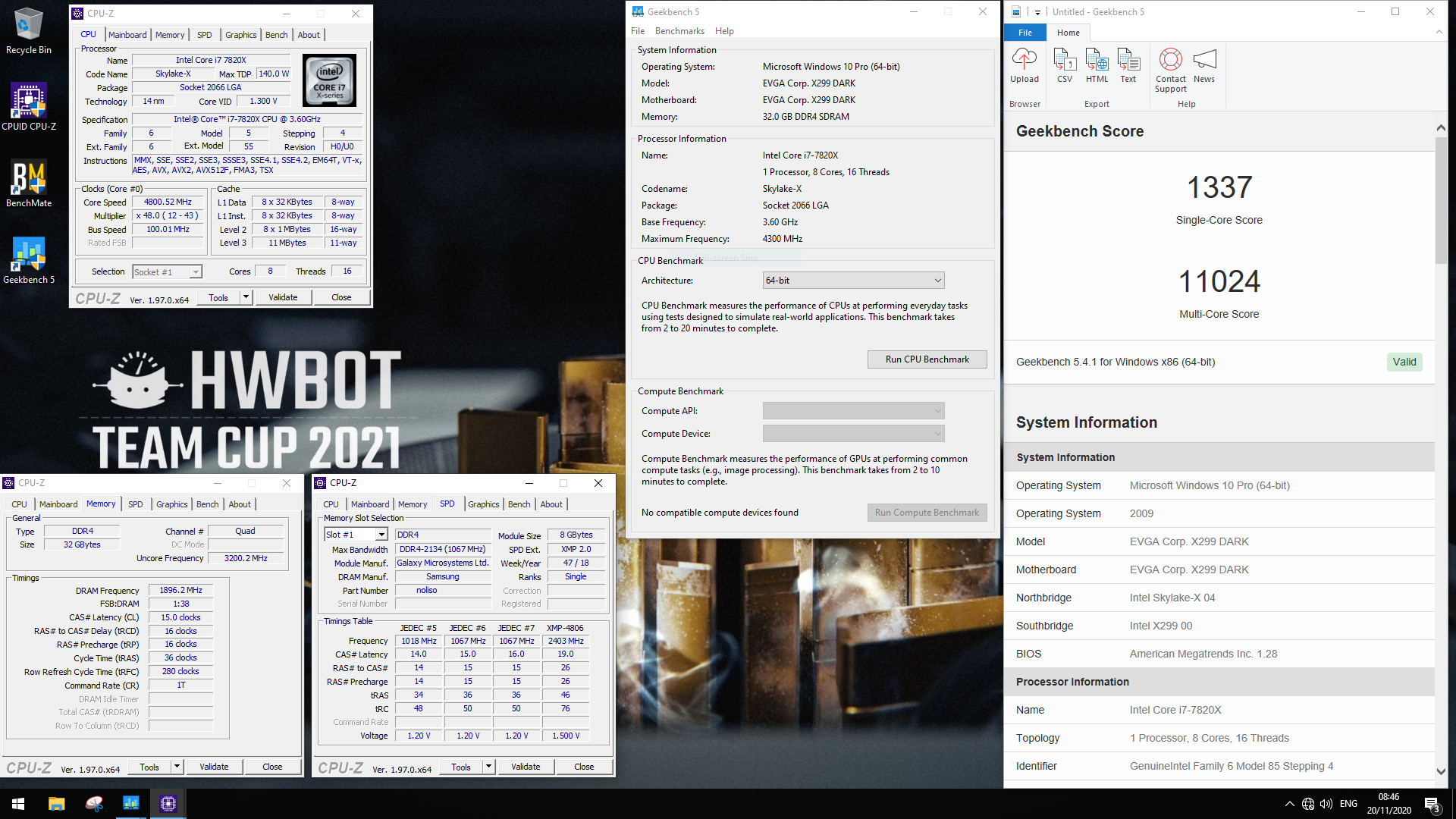
Task: Open News in Geekbench ribbon
Action: click(1204, 65)
